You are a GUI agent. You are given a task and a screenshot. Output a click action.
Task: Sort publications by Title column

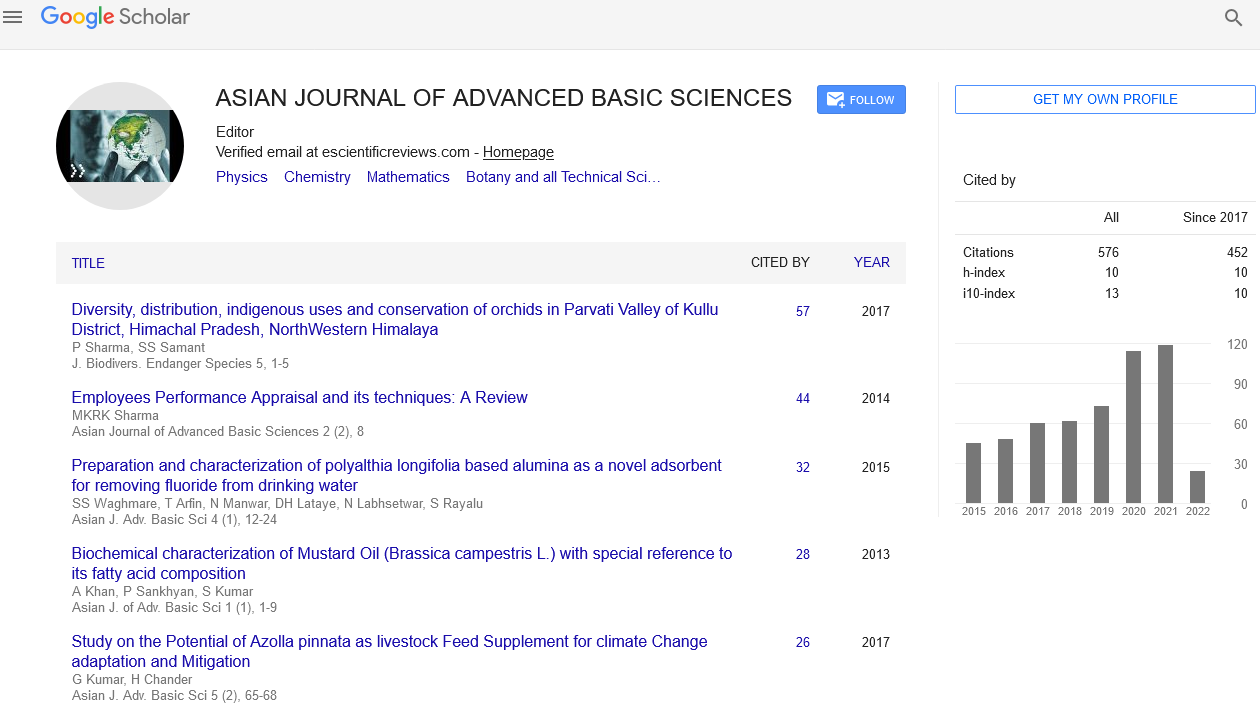point(88,263)
